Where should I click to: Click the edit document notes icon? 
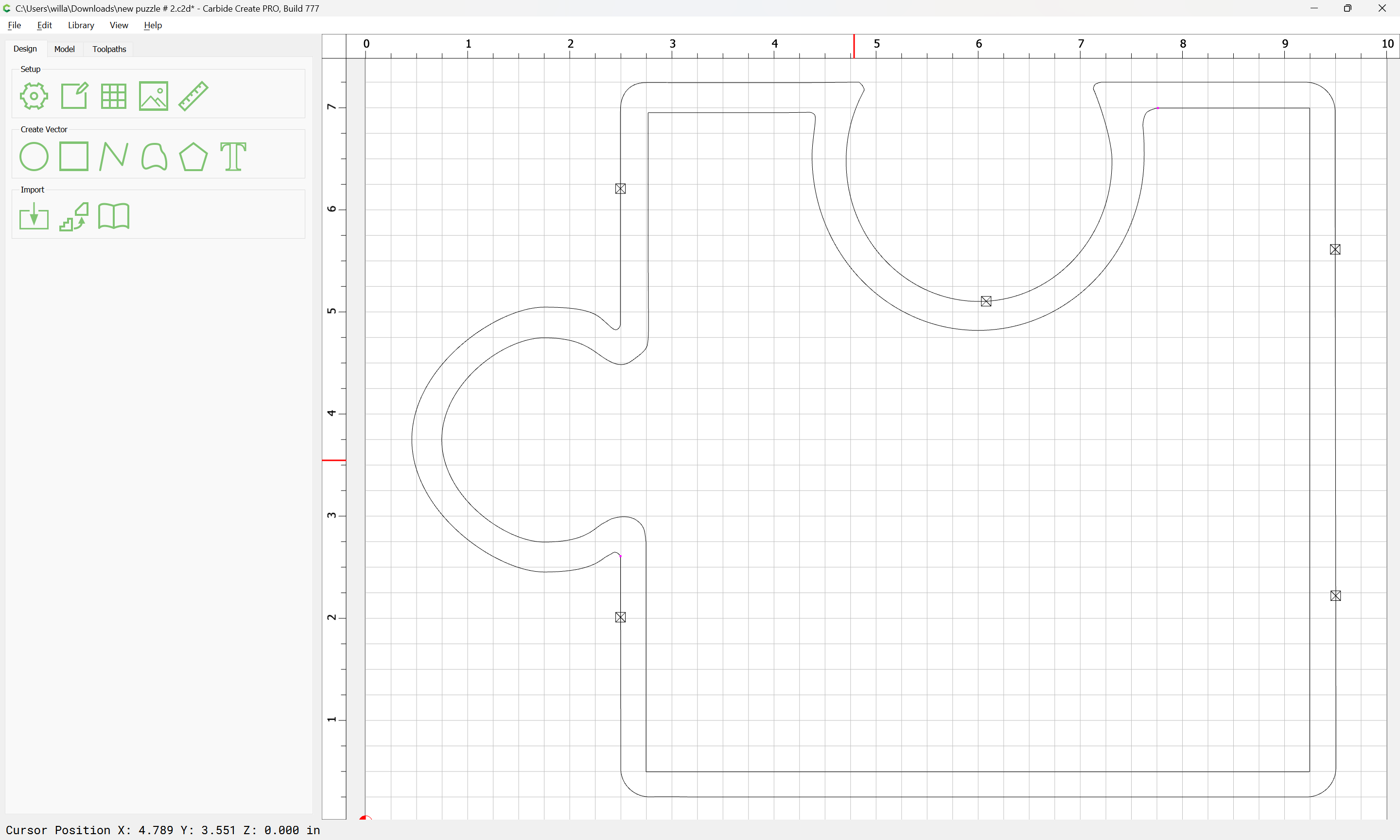click(x=74, y=96)
